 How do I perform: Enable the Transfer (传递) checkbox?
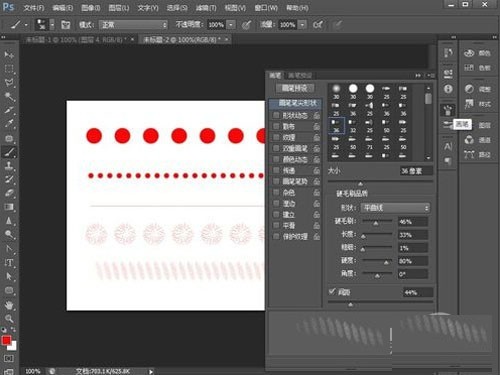tap(276, 170)
